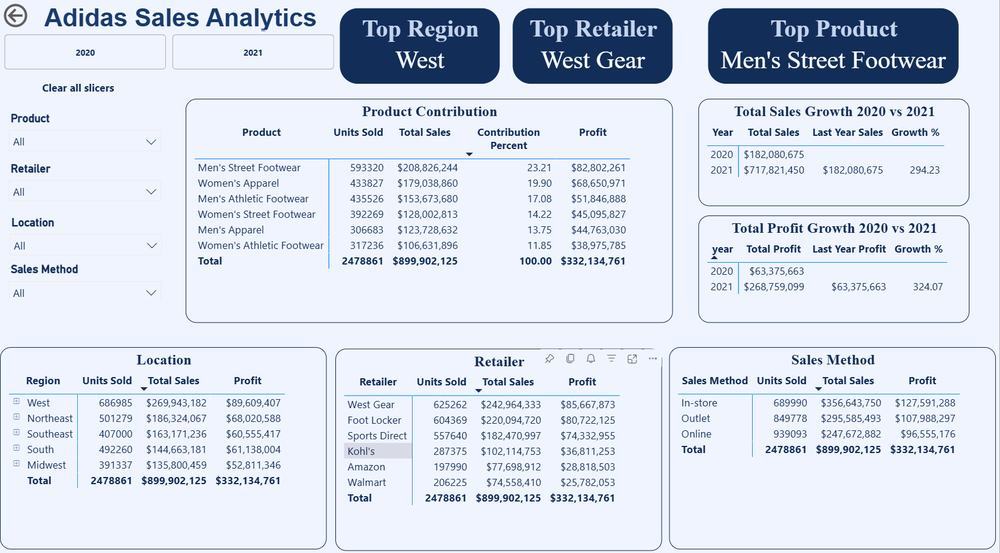Select Men's Street Footwear row
Screen dimensions: 1000x553
412,167
